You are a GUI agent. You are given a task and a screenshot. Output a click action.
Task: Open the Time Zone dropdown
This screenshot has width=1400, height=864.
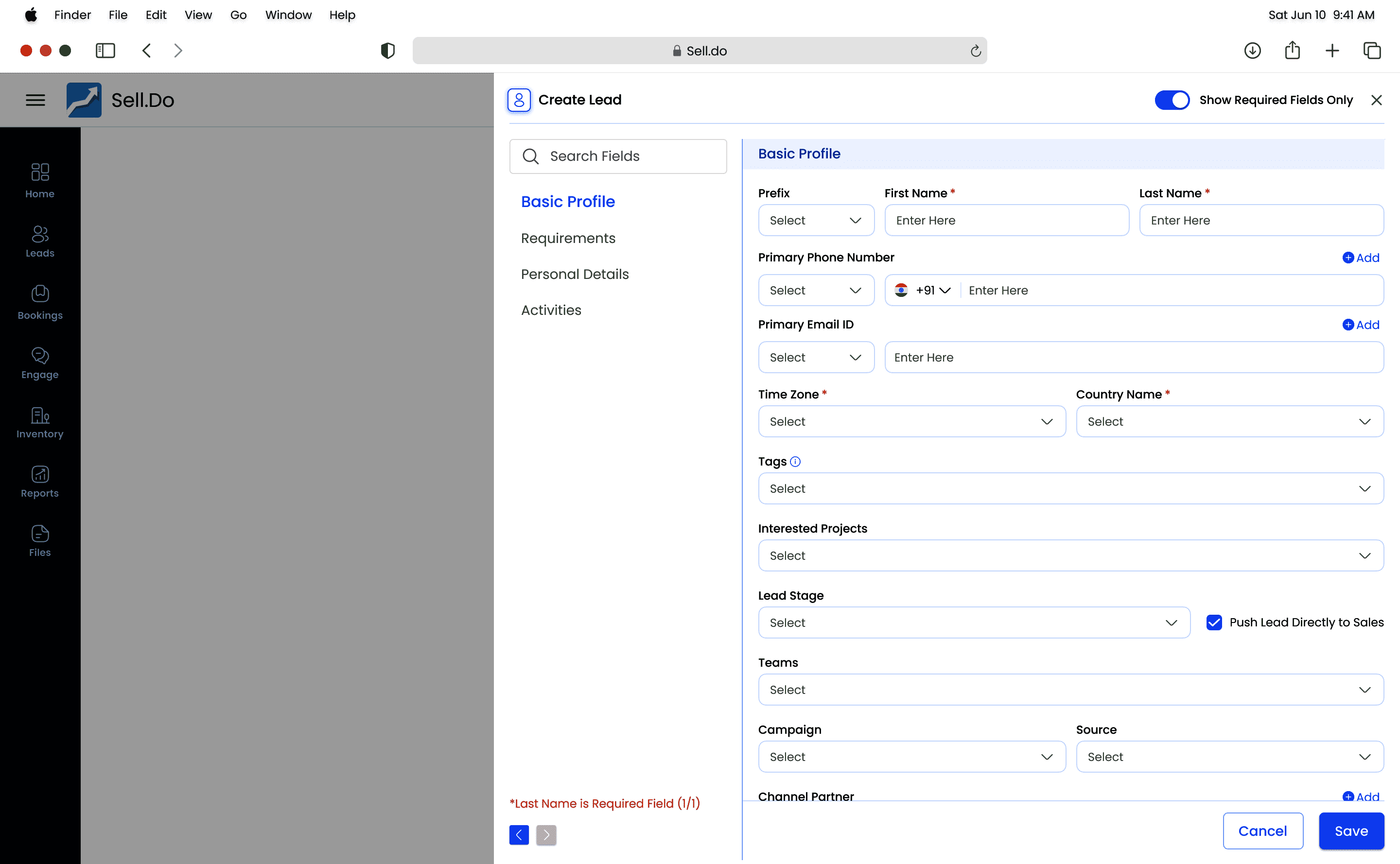(x=911, y=421)
